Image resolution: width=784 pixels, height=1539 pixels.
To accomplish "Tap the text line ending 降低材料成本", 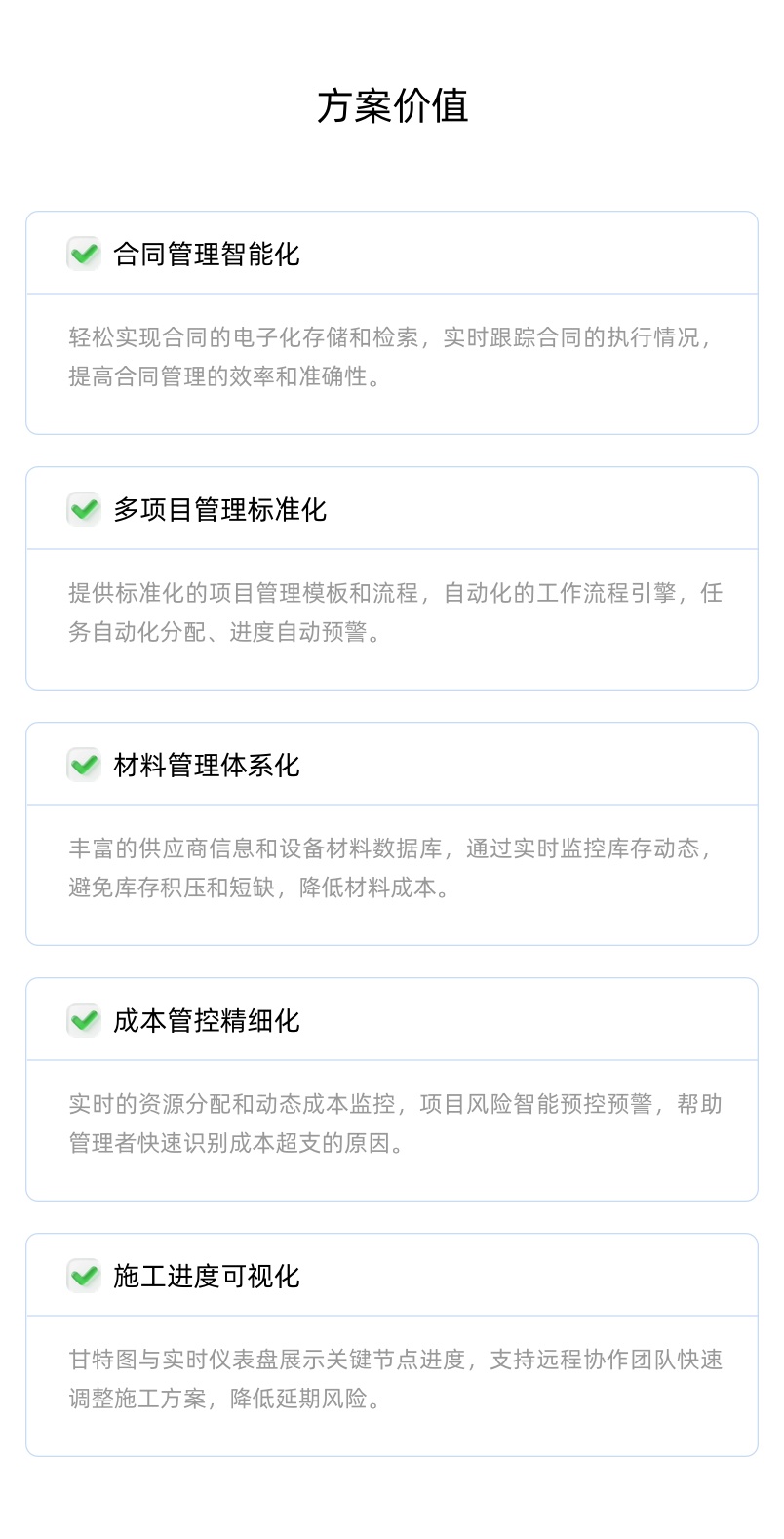I will [x=259, y=888].
